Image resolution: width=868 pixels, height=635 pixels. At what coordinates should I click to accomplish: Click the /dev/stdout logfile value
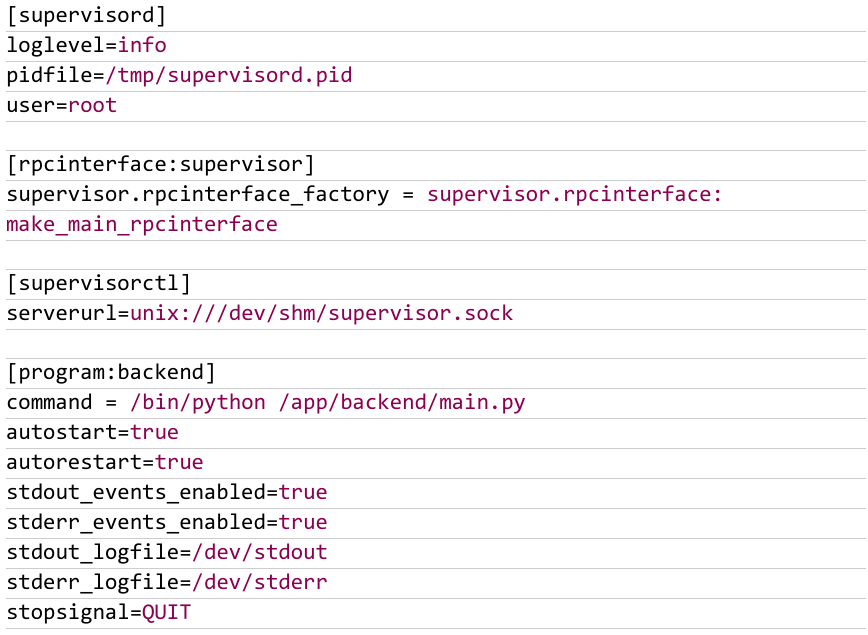[x=260, y=552]
